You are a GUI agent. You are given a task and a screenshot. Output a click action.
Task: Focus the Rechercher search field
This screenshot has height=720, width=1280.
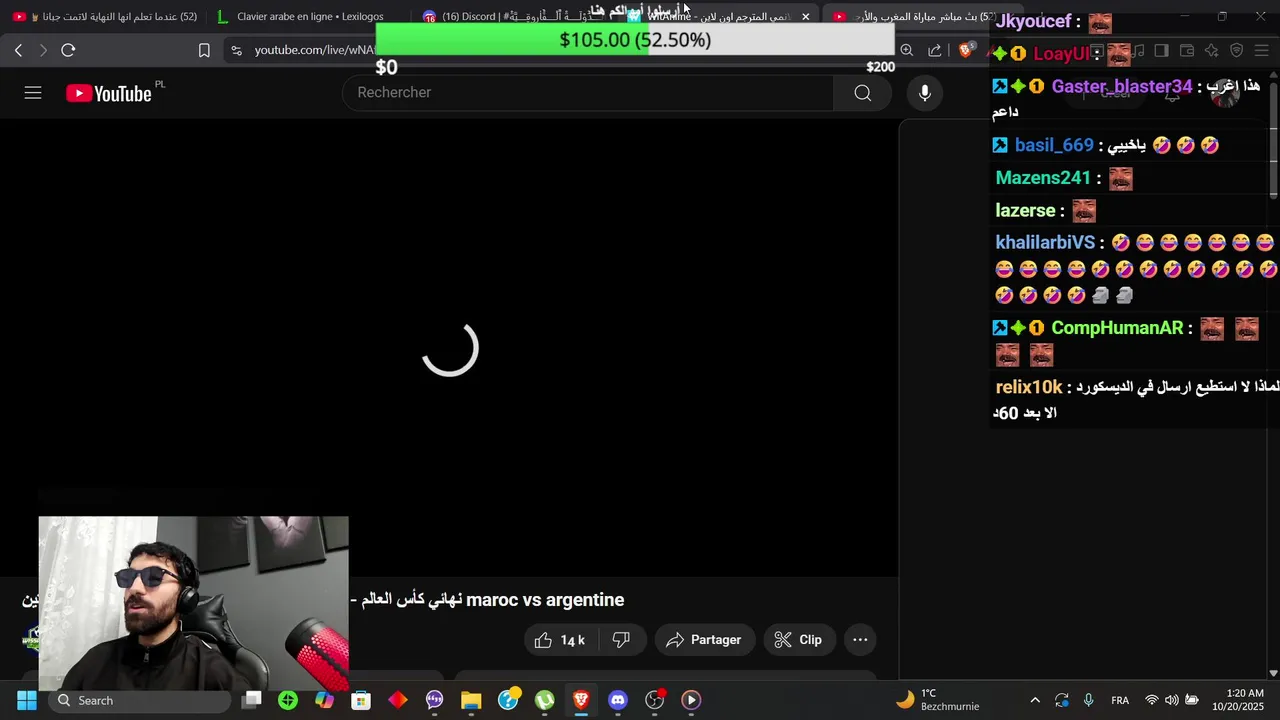tap(590, 93)
